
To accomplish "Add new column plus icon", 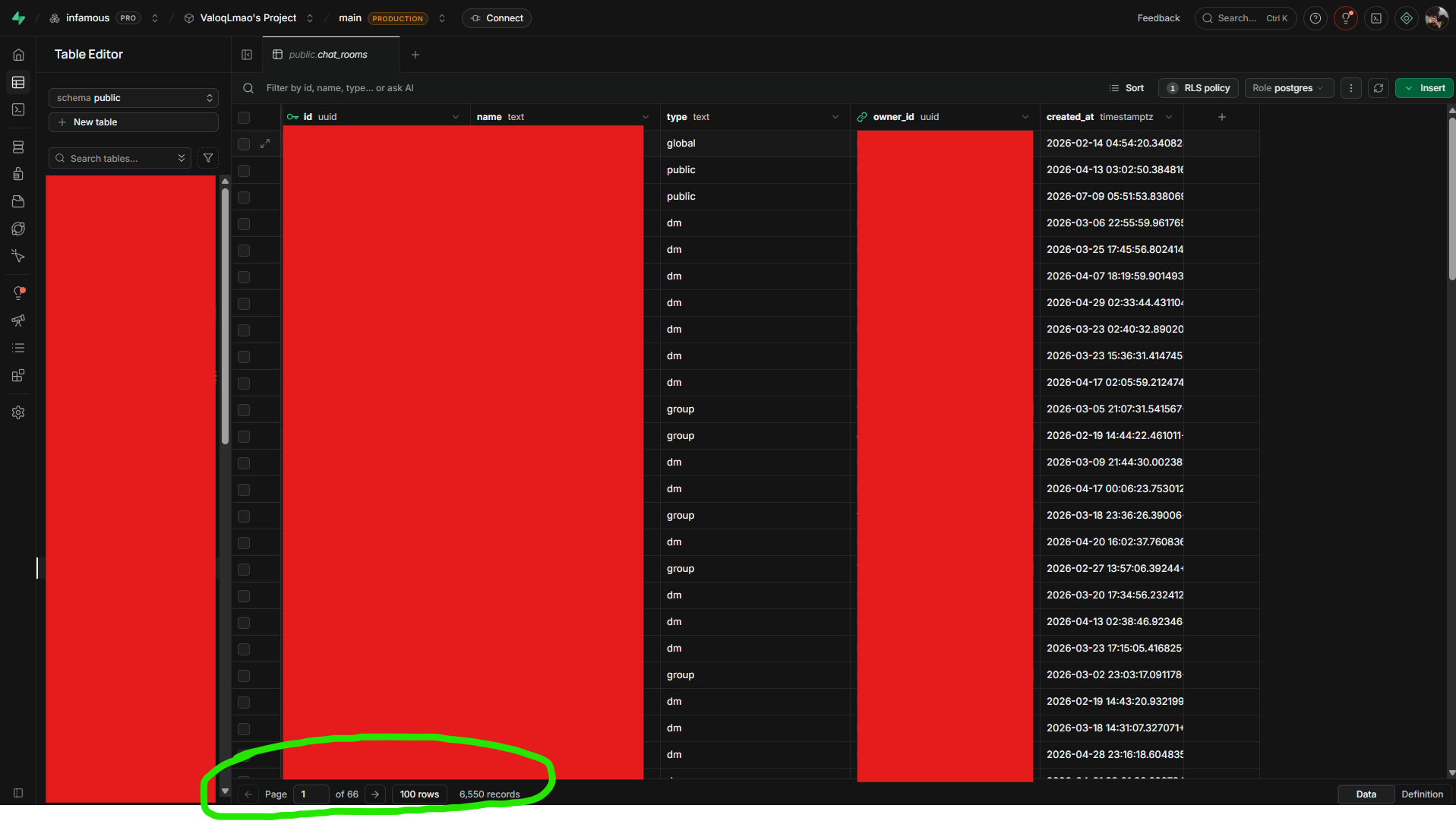I will click(1222, 117).
